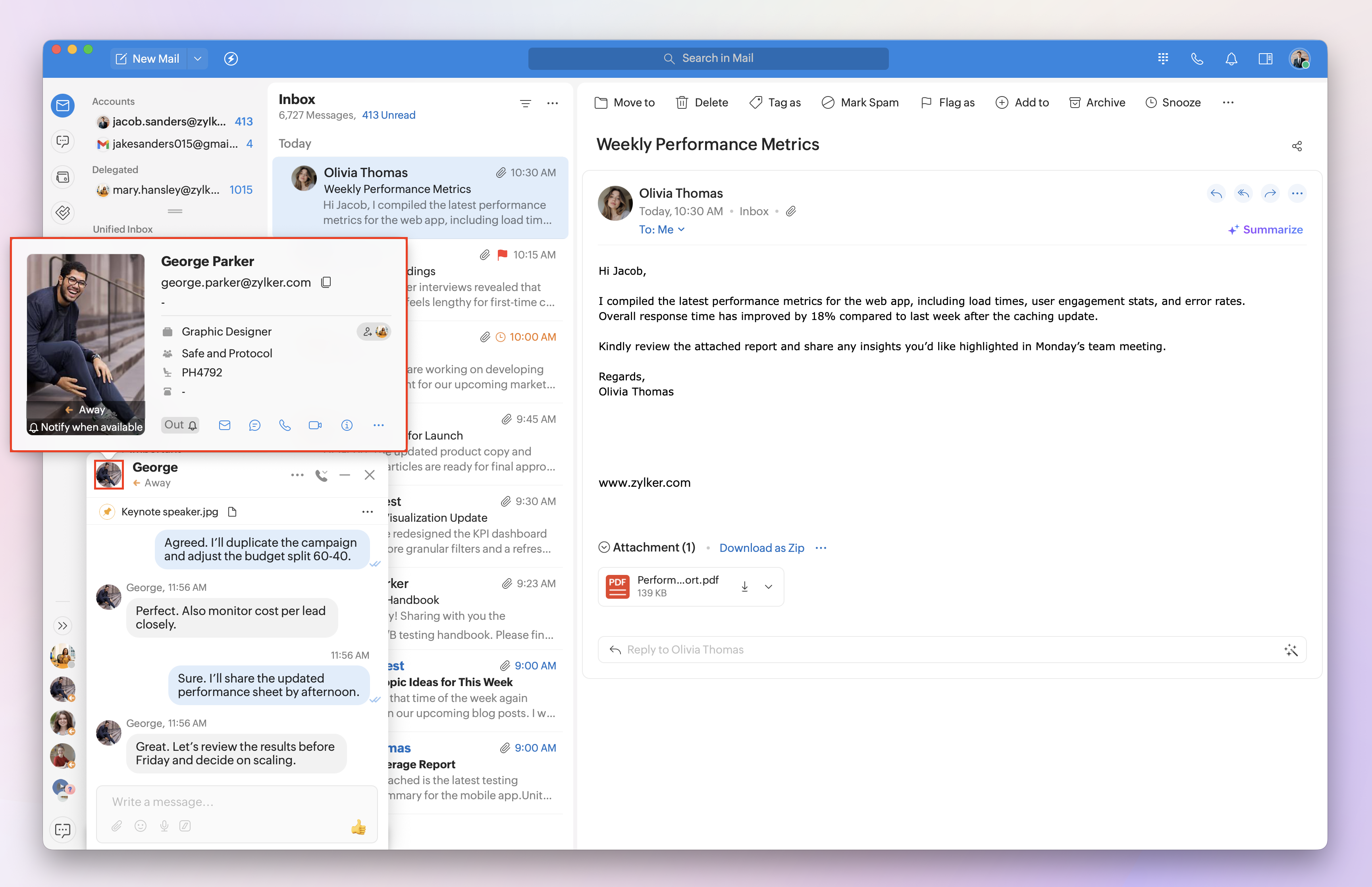Start video call with George Parker
The height and width of the screenshot is (887, 1372).
point(315,425)
